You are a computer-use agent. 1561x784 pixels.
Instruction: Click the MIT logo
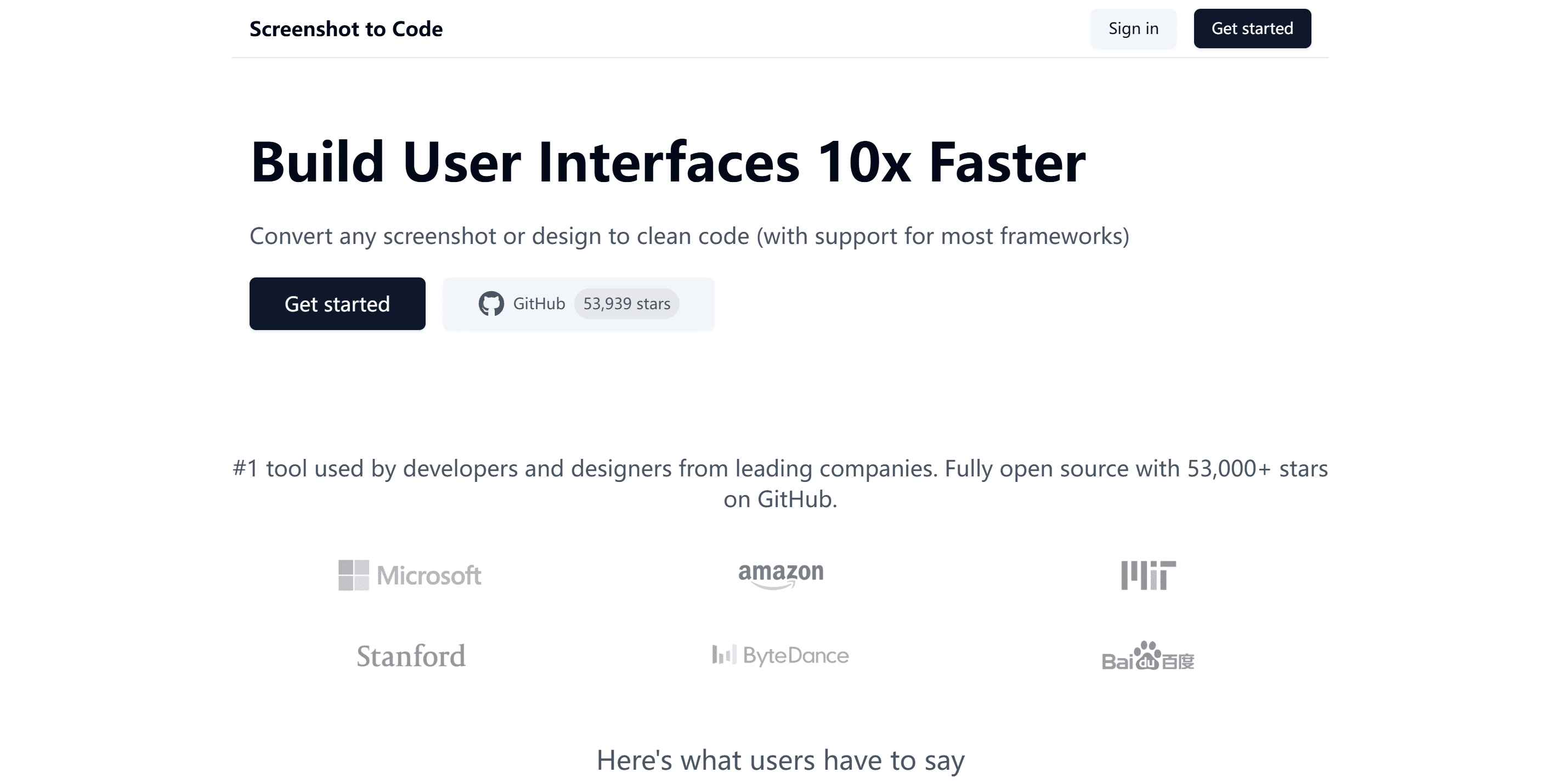pos(1148,575)
